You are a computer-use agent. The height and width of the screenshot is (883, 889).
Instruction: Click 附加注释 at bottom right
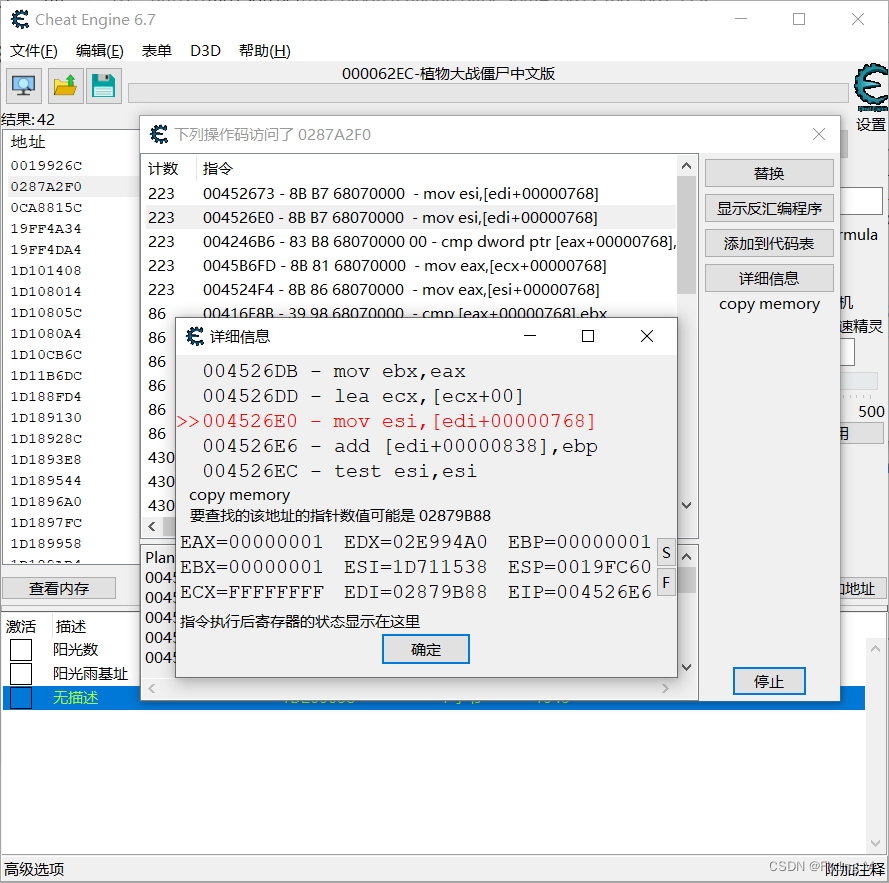(854, 869)
